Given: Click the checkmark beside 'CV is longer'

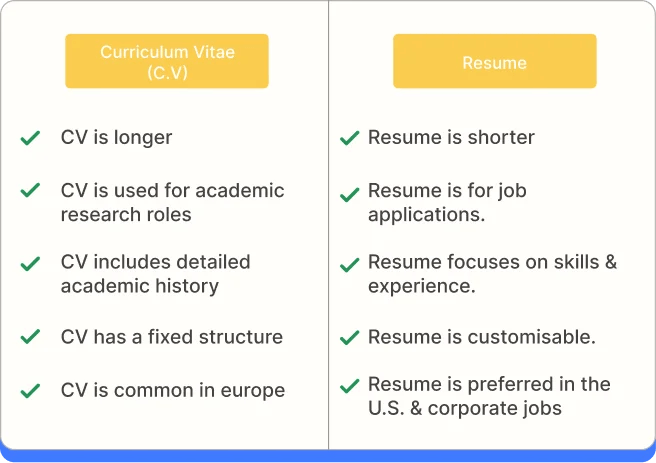Looking at the screenshot, I should click(30, 138).
